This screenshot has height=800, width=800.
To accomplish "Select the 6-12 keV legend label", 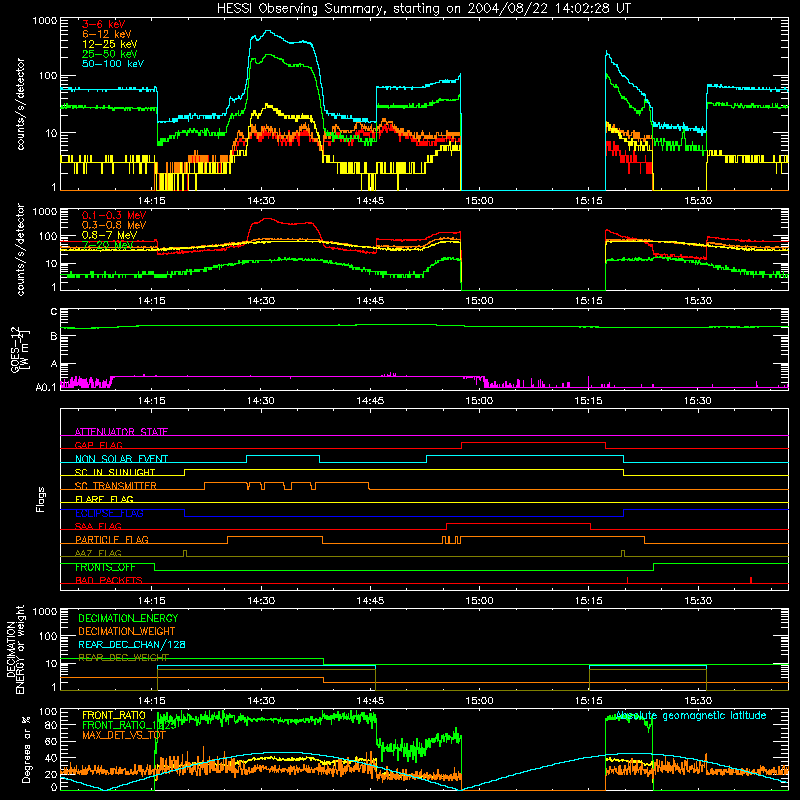I will pyautogui.click(x=107, y=34).
